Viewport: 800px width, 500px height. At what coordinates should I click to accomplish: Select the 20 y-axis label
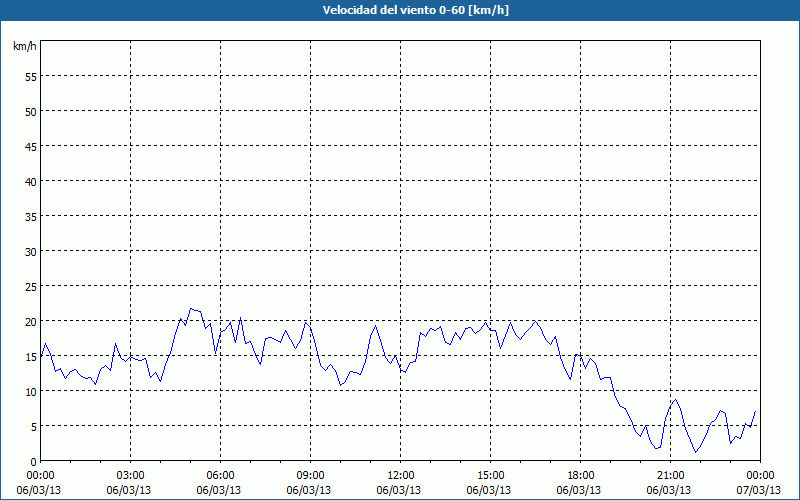(x=31, y=321)
